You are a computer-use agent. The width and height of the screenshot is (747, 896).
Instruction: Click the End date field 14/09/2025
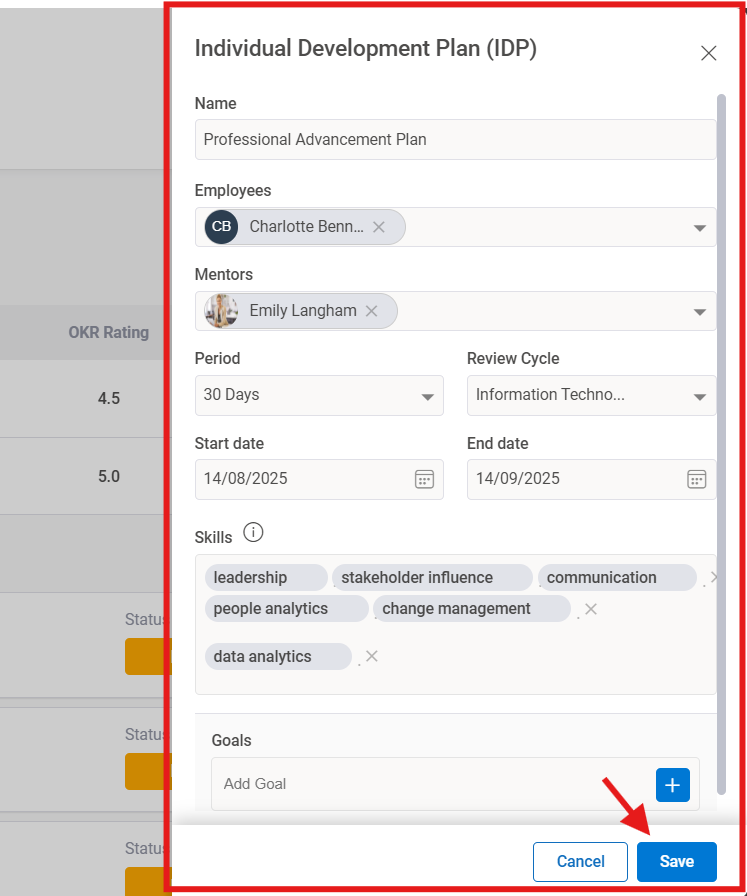tap(591, 479)
